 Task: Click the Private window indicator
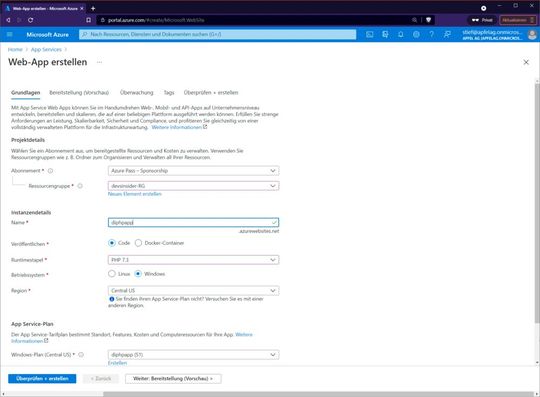(x=482, y=20)
